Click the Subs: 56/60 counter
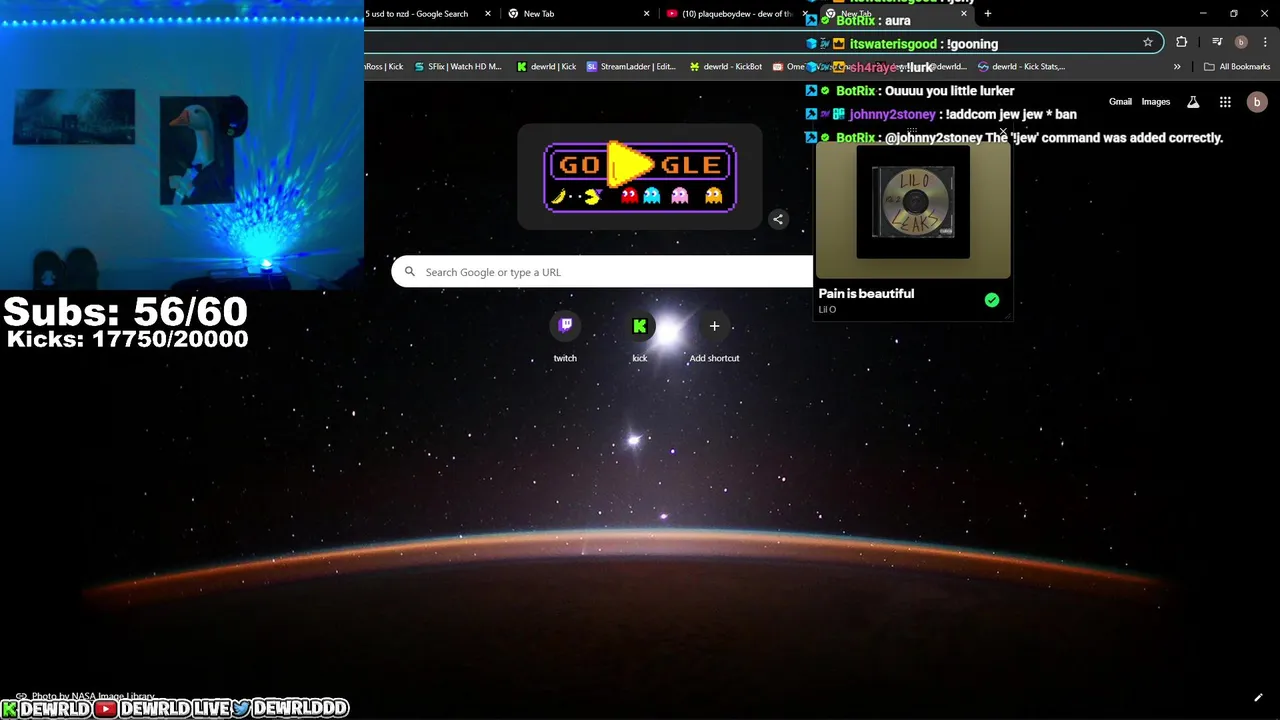 125,312
